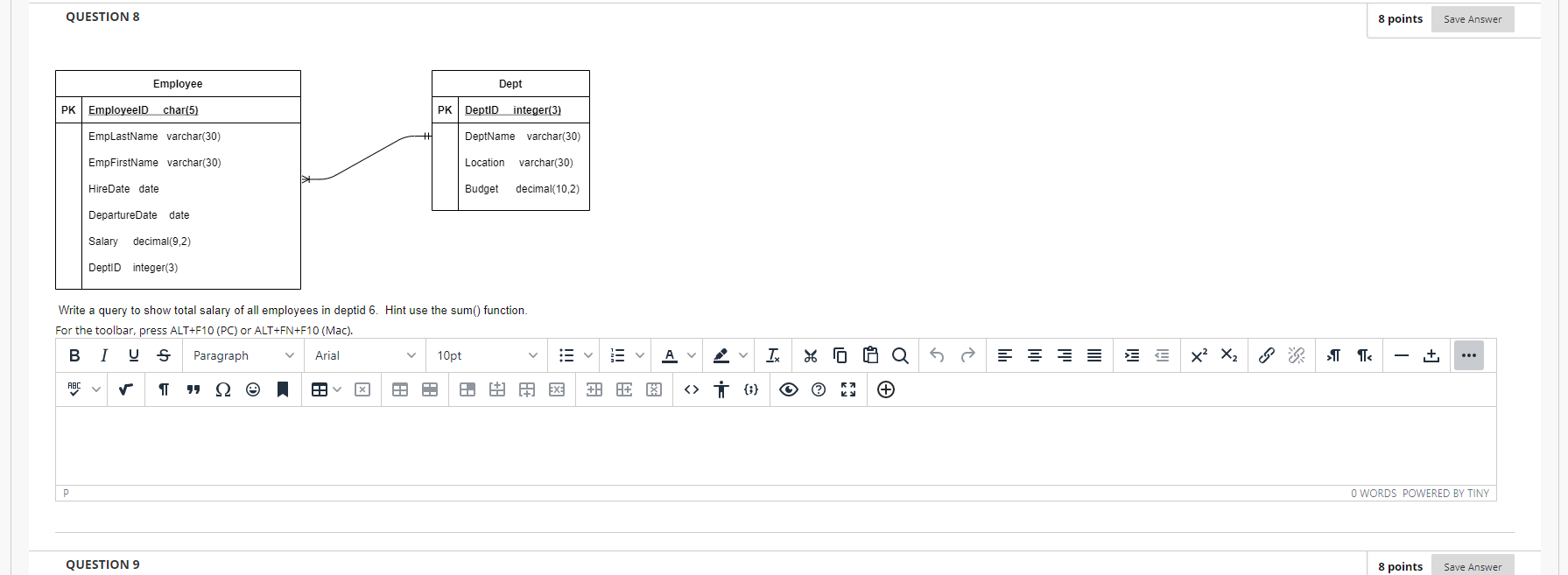Image resolution: width=1568 pixels, height=575 pixels.
Task: Toggle strikethrough formatting
Action: [x=164, y=355]
